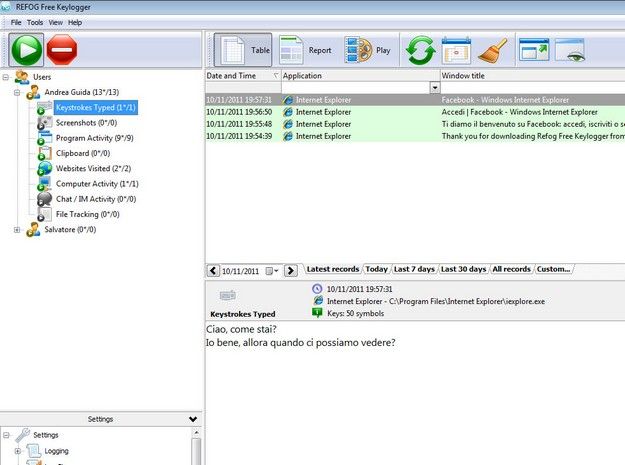Click the Screenshots camera icon in tree
This screenshot has height=465, width=625.
[45, 123]
